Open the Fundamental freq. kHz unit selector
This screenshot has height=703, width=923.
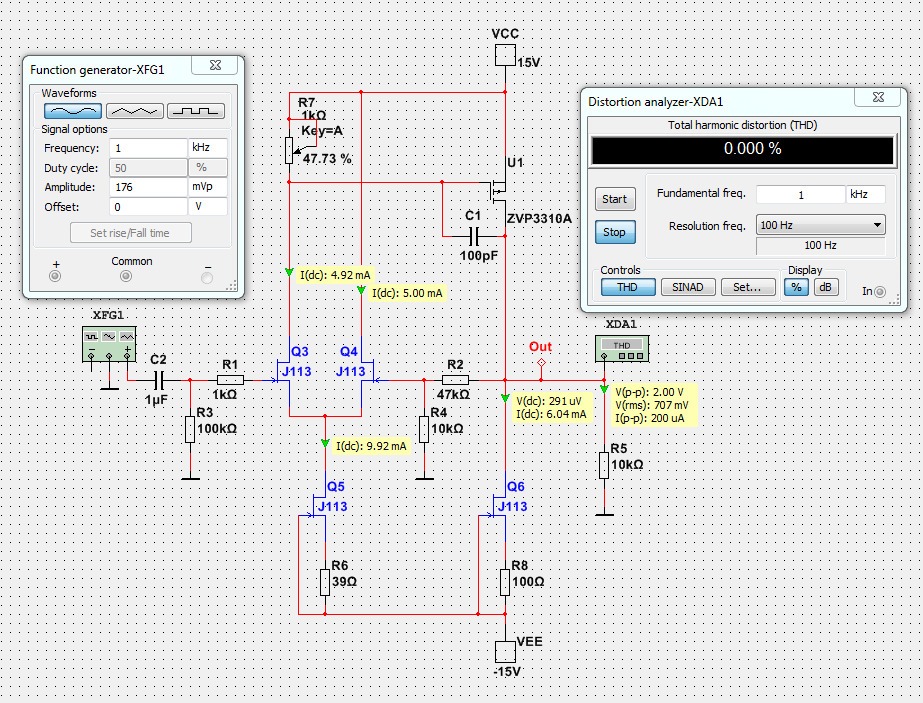(865, 194)
